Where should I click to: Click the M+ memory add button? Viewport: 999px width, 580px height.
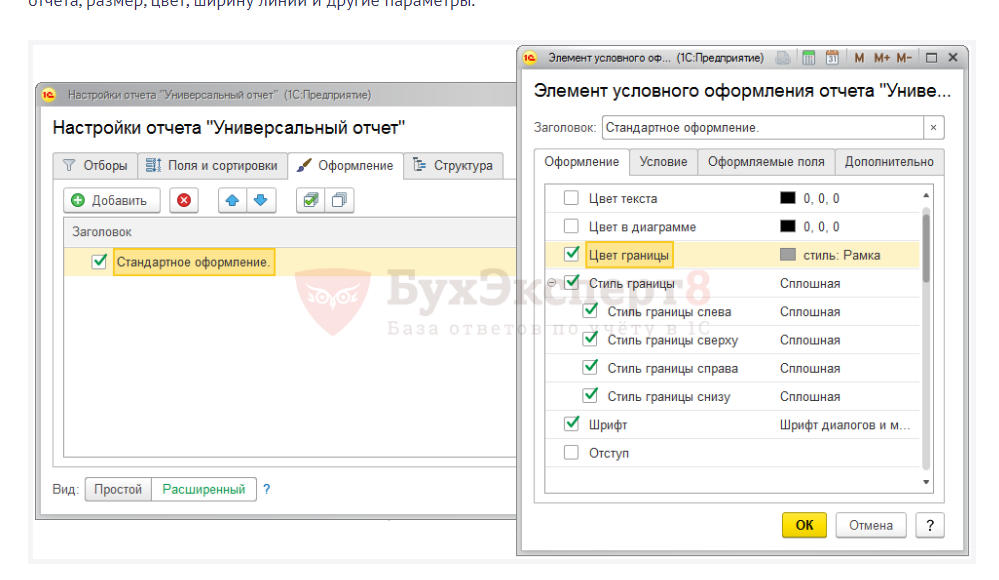[882, 58]
